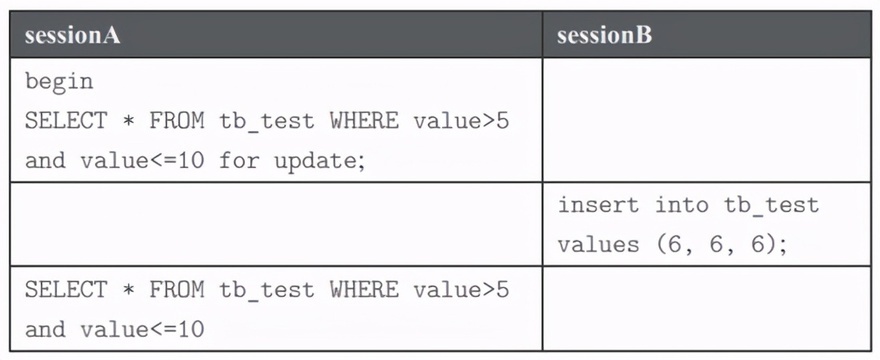Click the word begin in the first row
The height and width of the screenshot is (360, 880).
tap(59, 83)
